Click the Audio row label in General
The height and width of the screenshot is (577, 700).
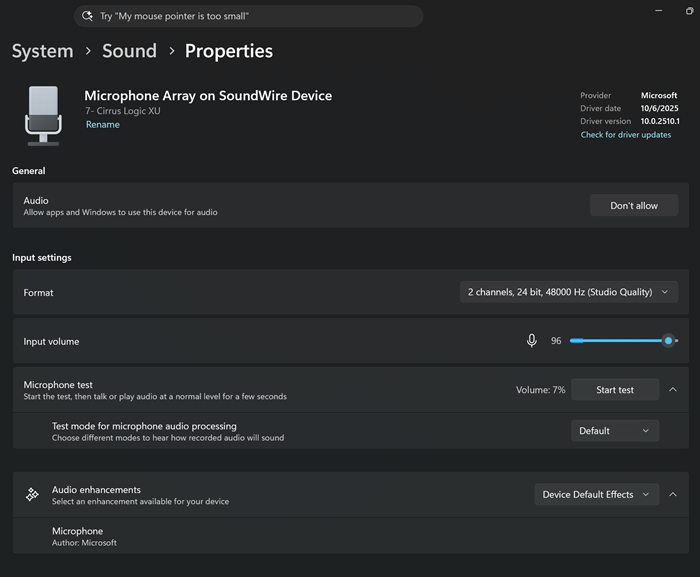point(36,201)
